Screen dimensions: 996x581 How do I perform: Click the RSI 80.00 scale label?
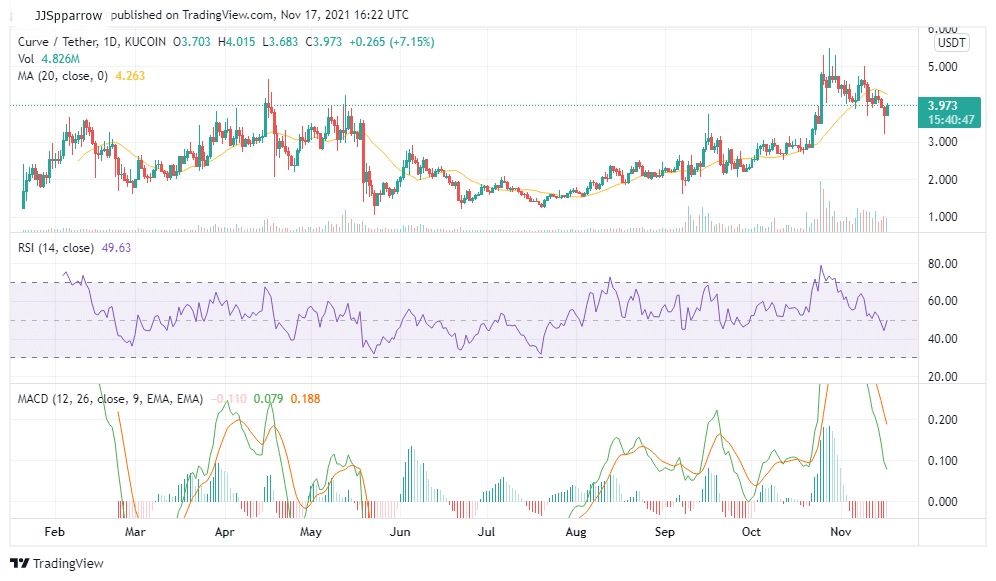click(x=943, y=264)
